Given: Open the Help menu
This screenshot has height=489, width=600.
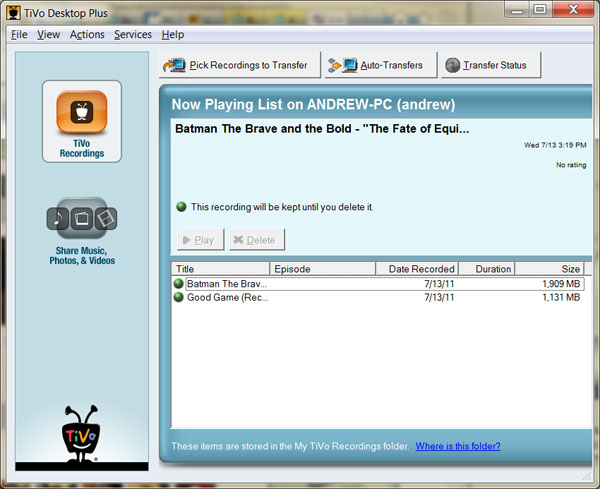Looking at the screenshot, I should 173,34.
